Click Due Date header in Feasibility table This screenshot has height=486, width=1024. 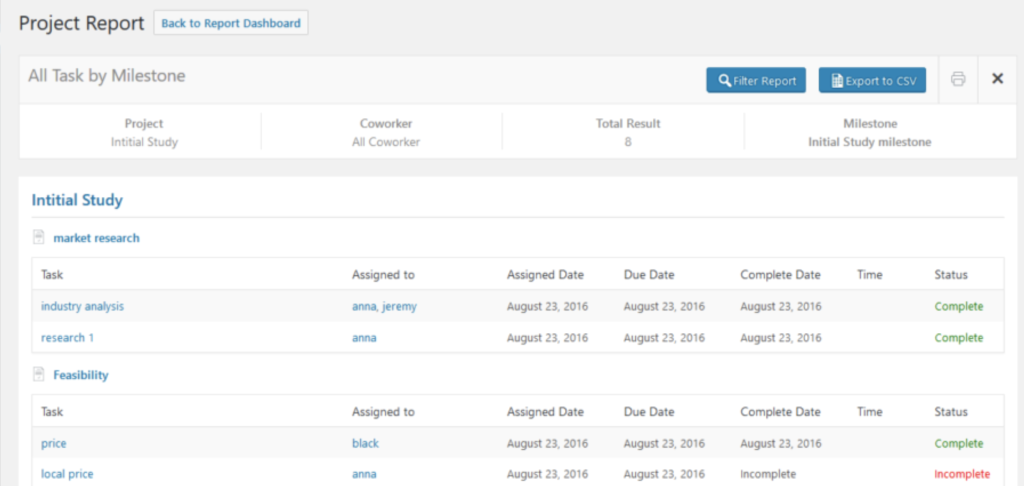[x=649, y=412]
